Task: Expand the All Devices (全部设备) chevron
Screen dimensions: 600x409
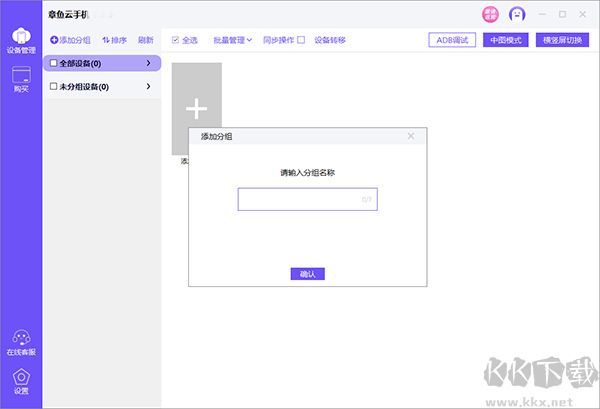Action: 148,63
